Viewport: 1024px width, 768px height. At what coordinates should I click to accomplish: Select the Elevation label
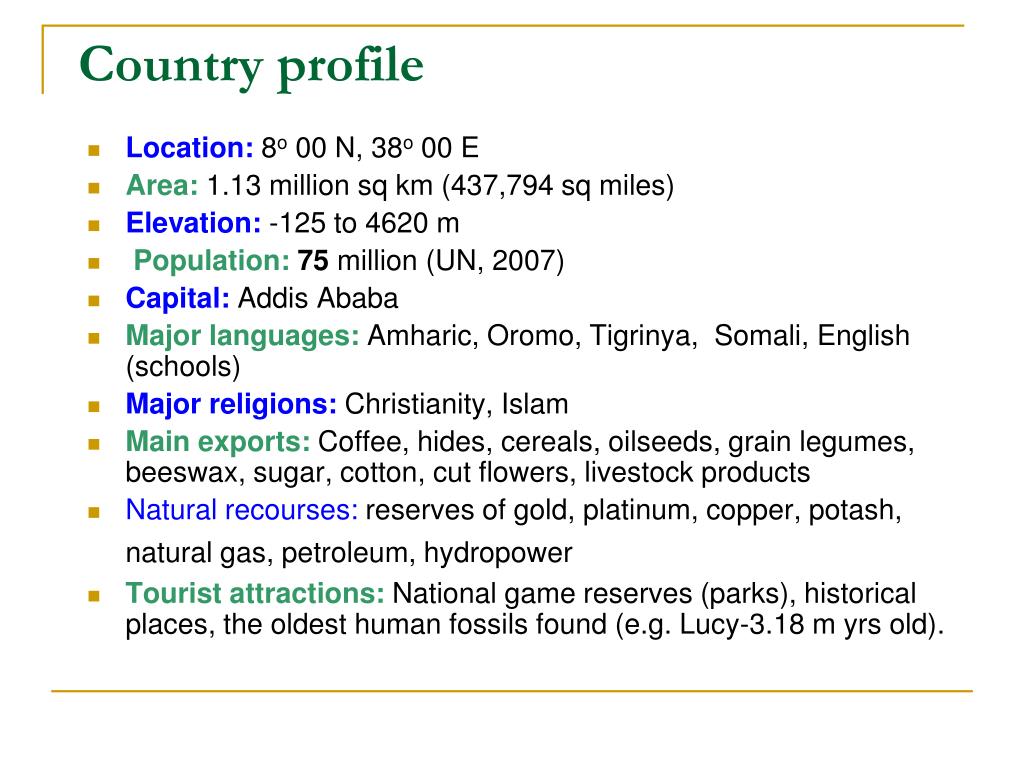click(193, 223)
